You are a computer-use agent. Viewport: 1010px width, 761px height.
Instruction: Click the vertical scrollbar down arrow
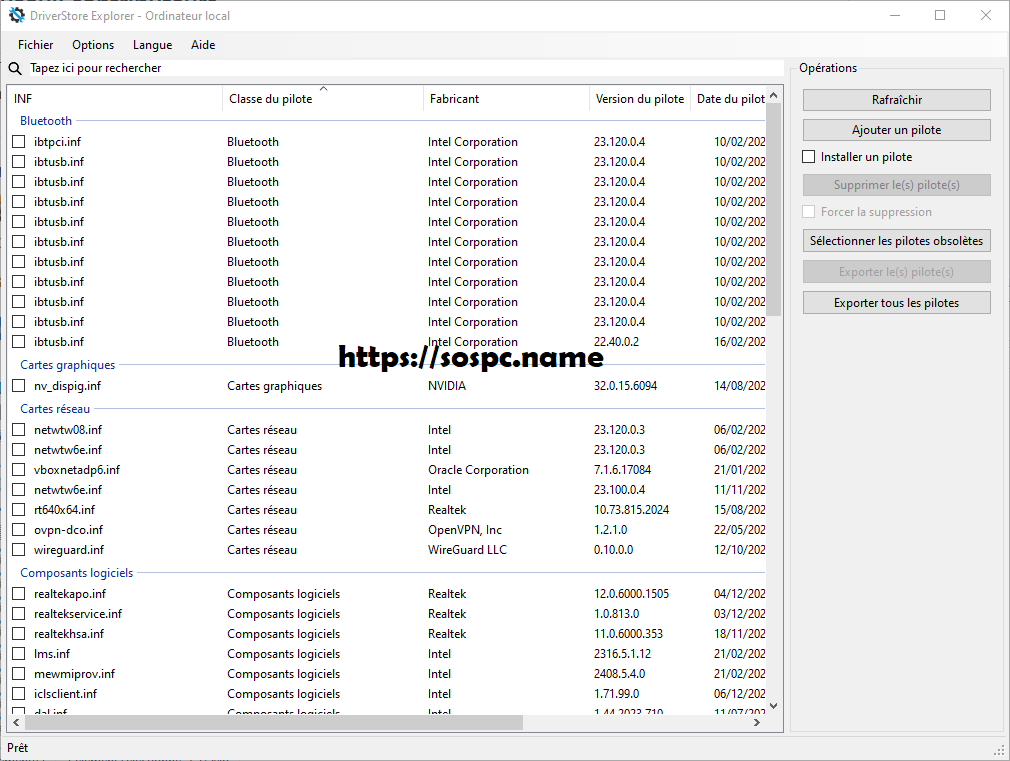coord(774,704)
